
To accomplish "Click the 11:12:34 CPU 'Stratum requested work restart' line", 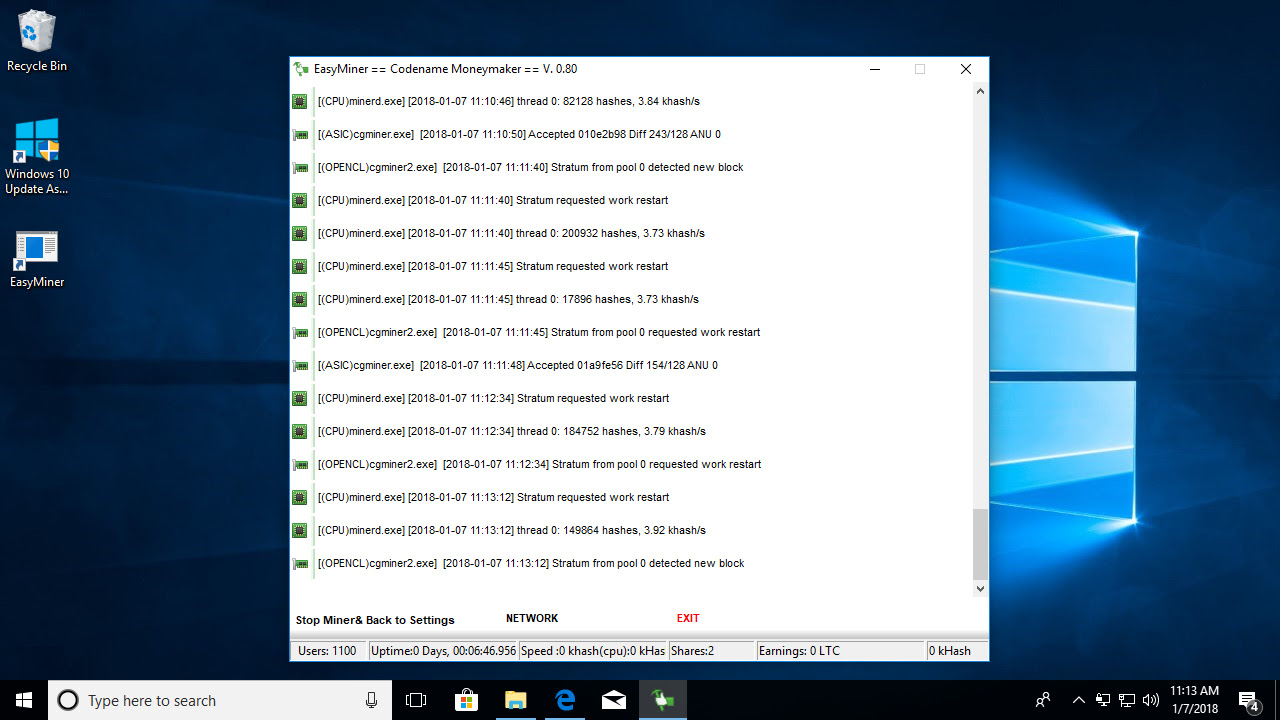I will pos(493,398).
